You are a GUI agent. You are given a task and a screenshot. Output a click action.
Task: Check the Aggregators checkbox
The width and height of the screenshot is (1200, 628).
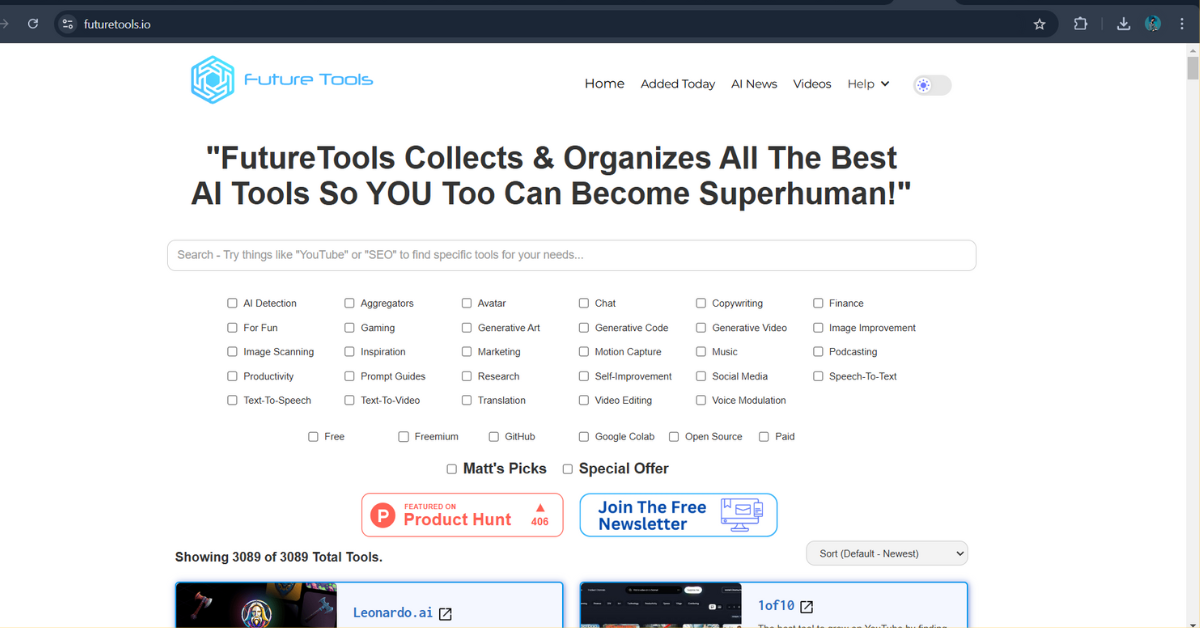pyautogui.click(x=349, y=303)
